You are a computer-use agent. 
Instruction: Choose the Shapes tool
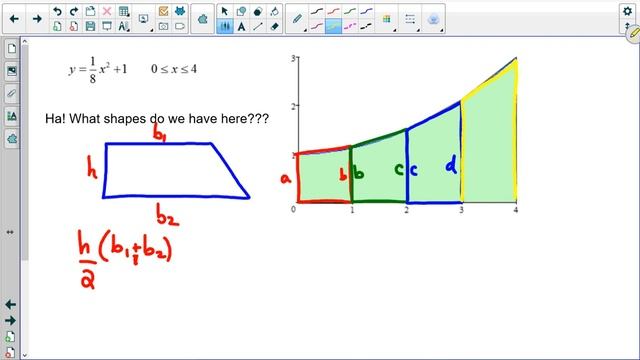241,11
